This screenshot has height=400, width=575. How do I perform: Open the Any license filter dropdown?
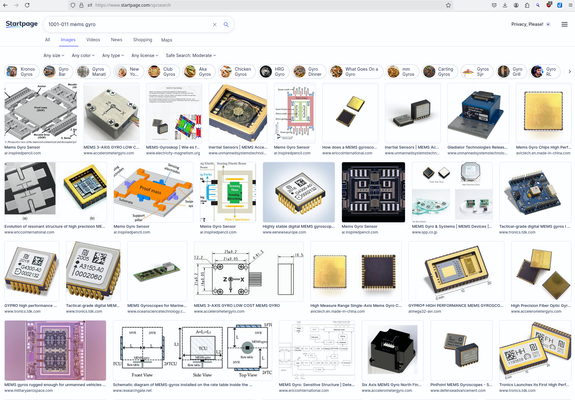click(144, 55)
